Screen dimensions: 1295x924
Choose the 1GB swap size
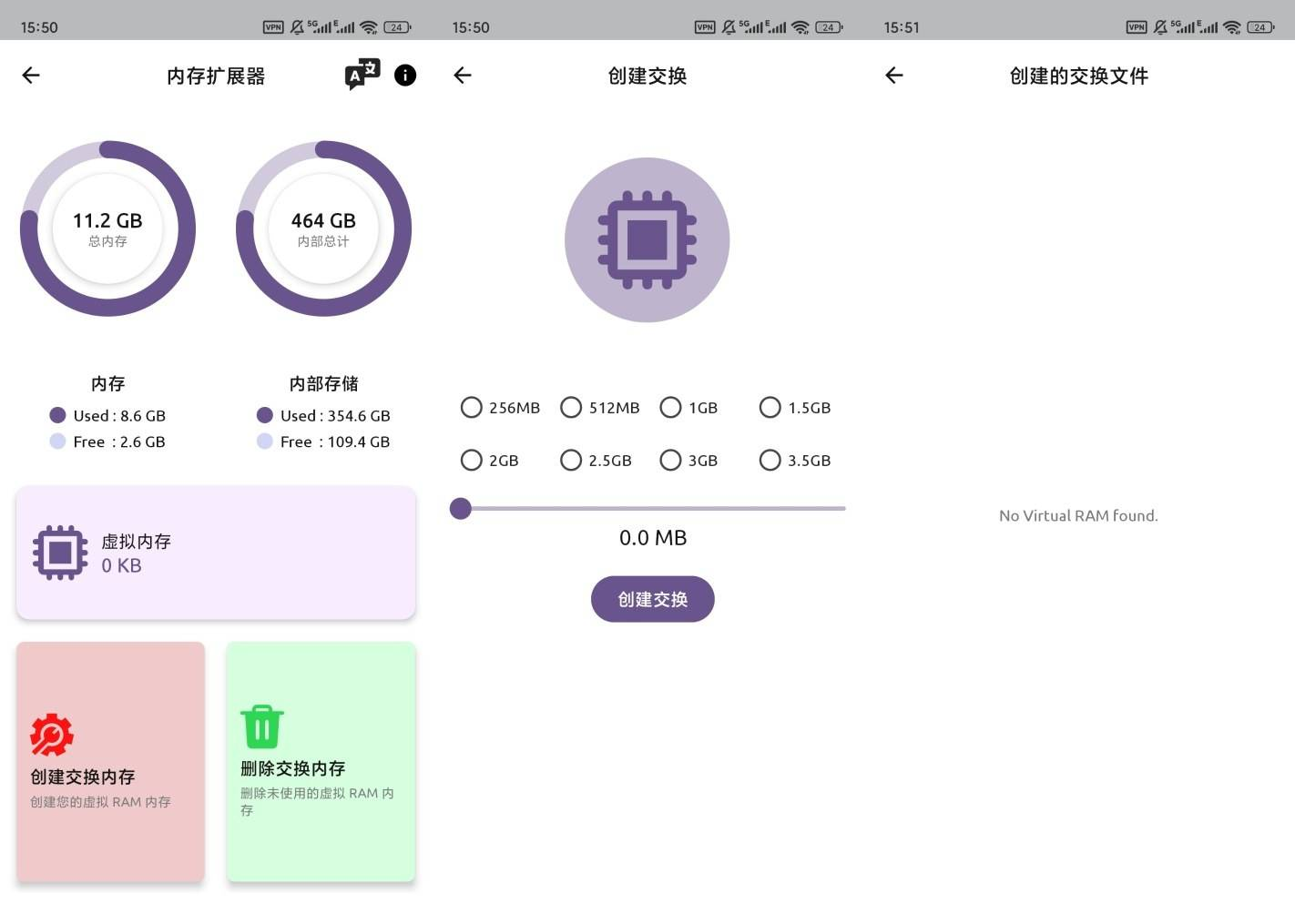coord(671,407)
